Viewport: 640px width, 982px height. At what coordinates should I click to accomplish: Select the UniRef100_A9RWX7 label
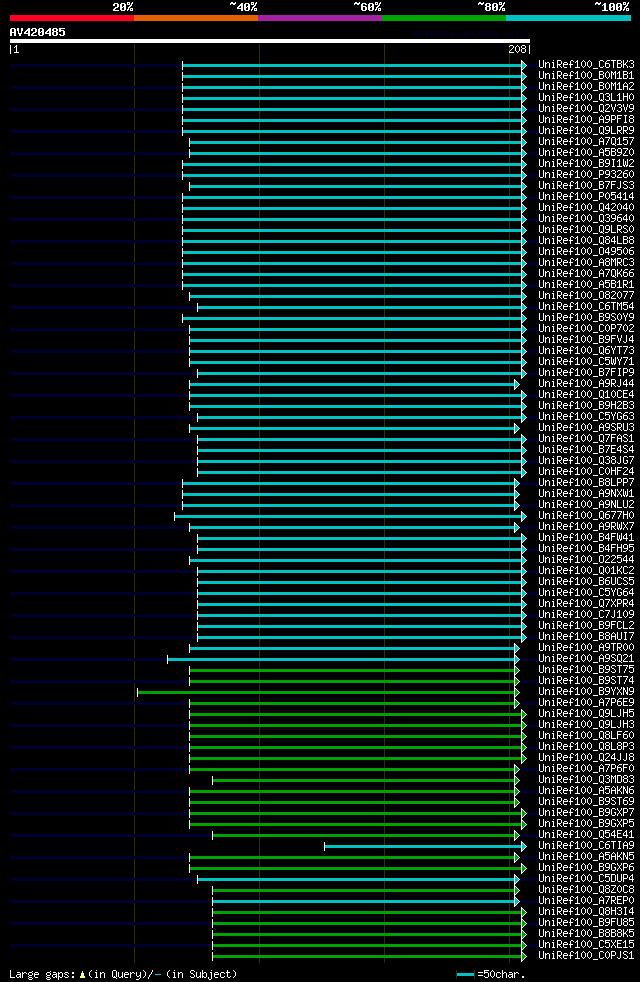586,527
